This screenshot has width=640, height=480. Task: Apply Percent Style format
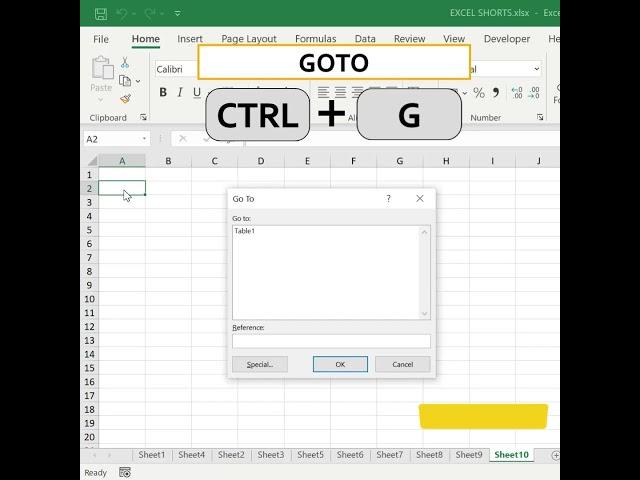[479, 93]
